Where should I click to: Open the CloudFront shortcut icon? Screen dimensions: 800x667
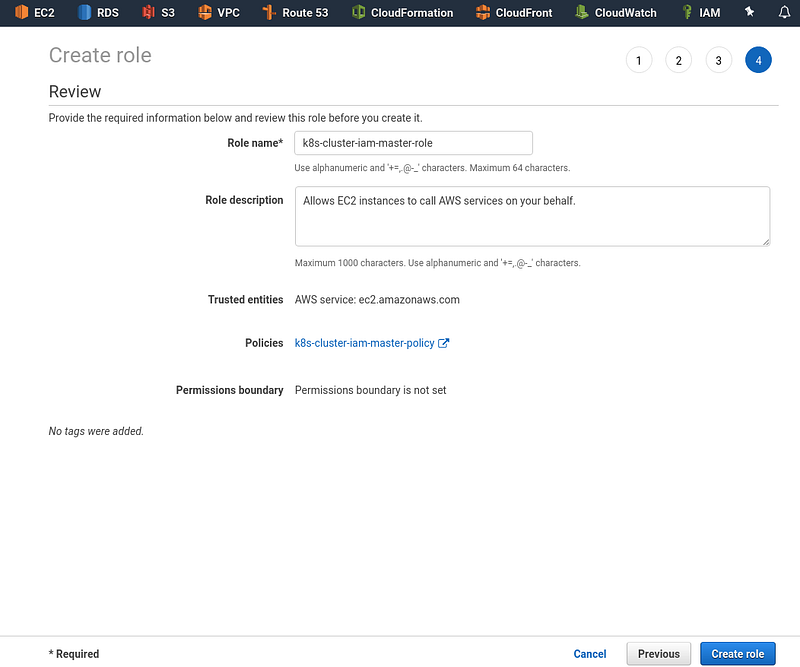click(x=483, y=12)
